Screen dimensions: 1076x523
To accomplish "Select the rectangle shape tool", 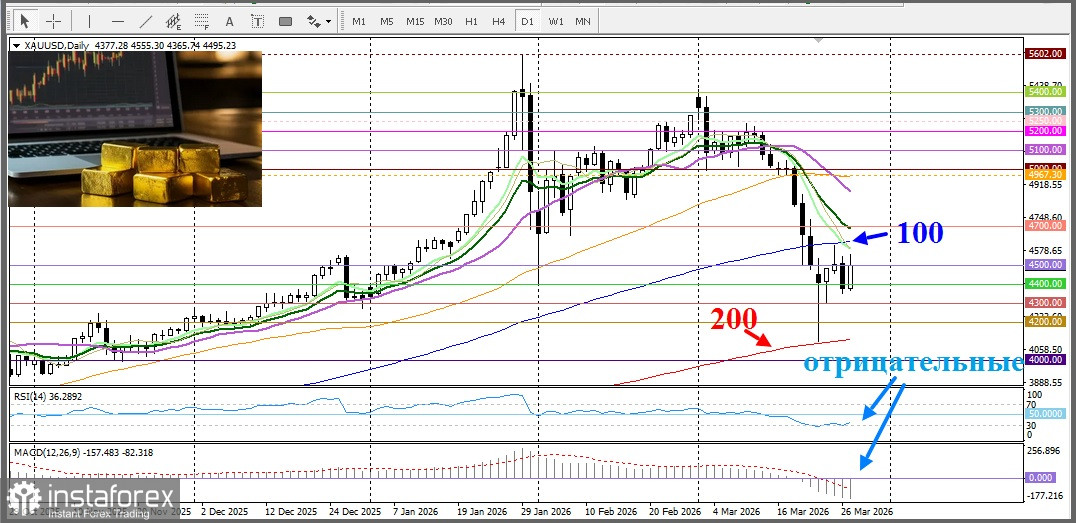I will [x=286, y=21].
